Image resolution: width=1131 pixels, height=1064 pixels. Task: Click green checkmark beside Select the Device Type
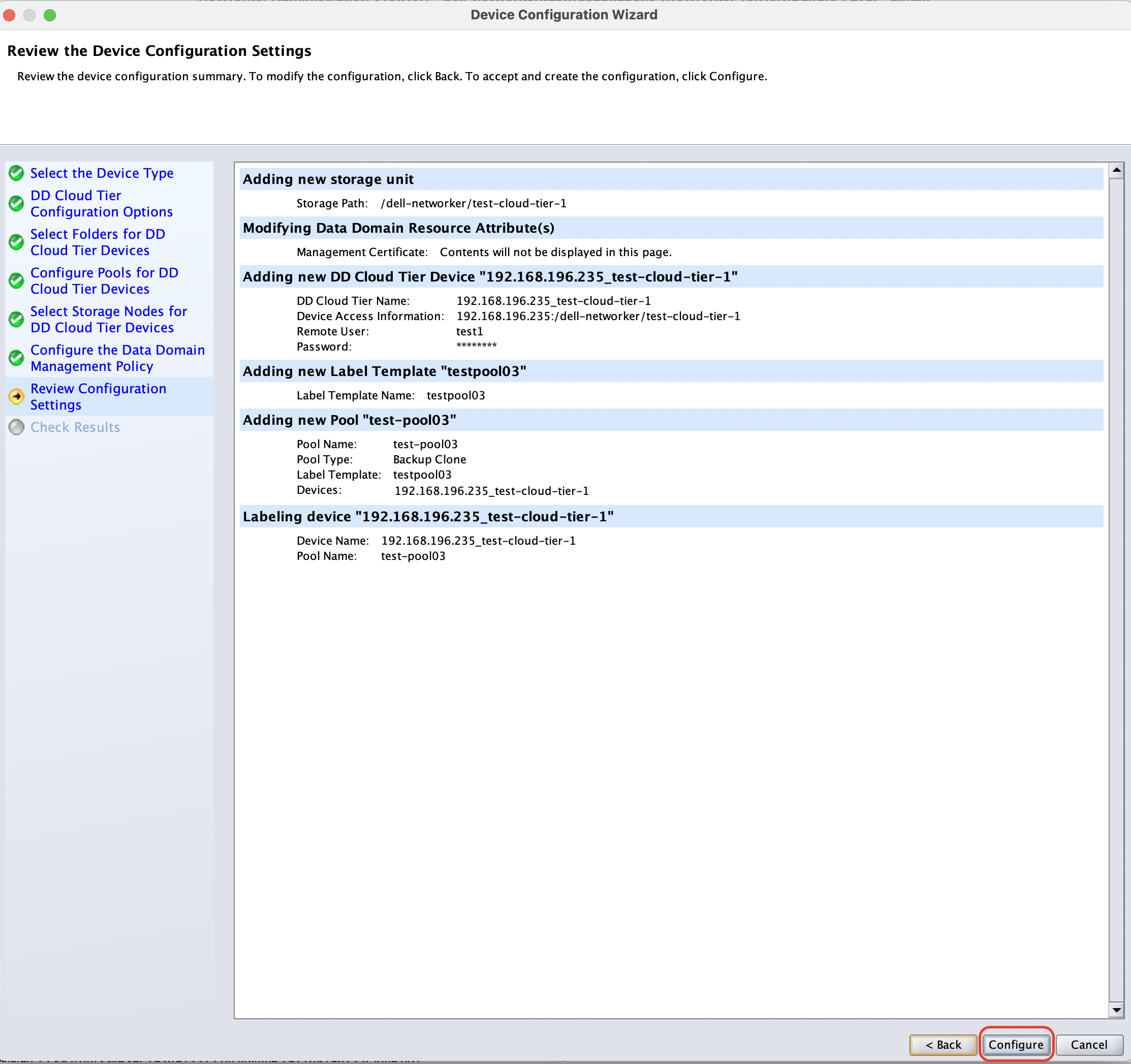(x=16, y=173)
